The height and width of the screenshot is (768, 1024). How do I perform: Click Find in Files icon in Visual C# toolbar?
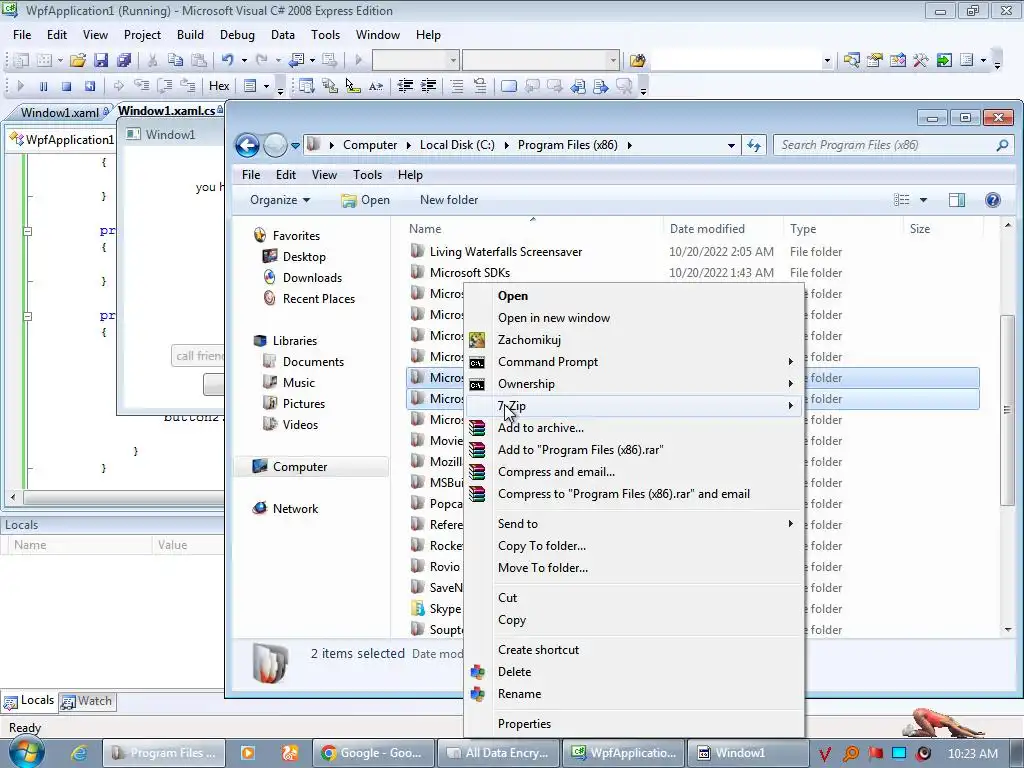(637, 60)
